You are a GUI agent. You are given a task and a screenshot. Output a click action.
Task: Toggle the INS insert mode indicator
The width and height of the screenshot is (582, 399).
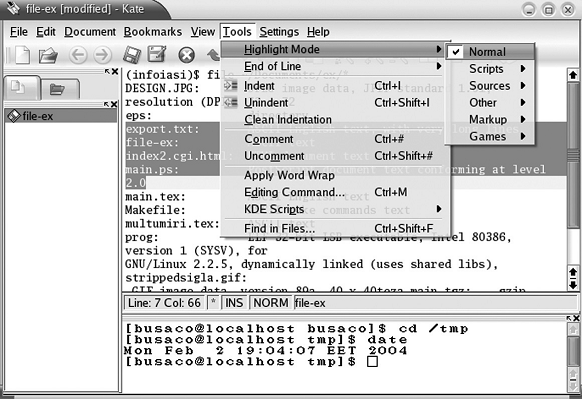[234, 303]
